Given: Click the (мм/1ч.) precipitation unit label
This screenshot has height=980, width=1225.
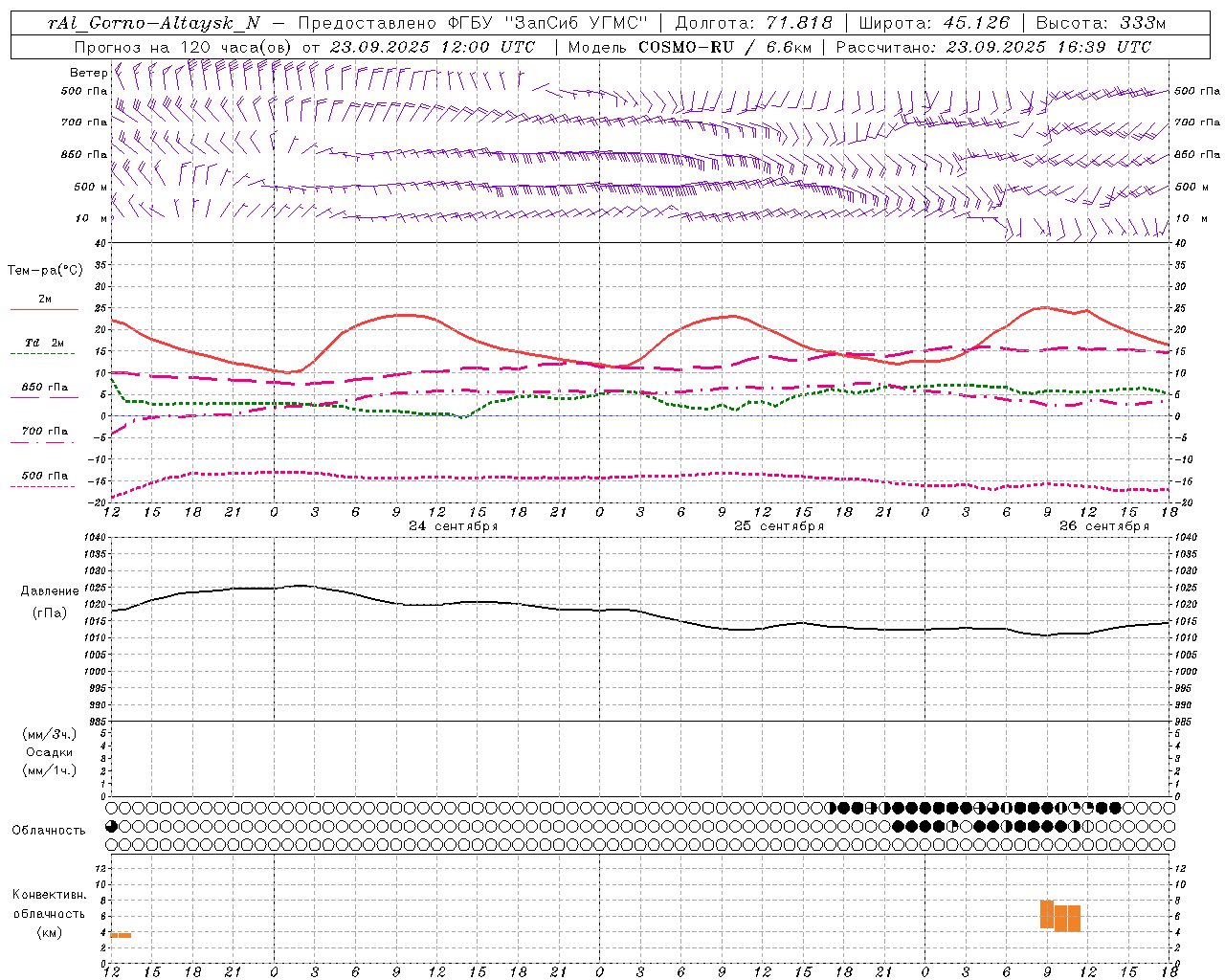Looking at the screenshot, I should 49,770.
